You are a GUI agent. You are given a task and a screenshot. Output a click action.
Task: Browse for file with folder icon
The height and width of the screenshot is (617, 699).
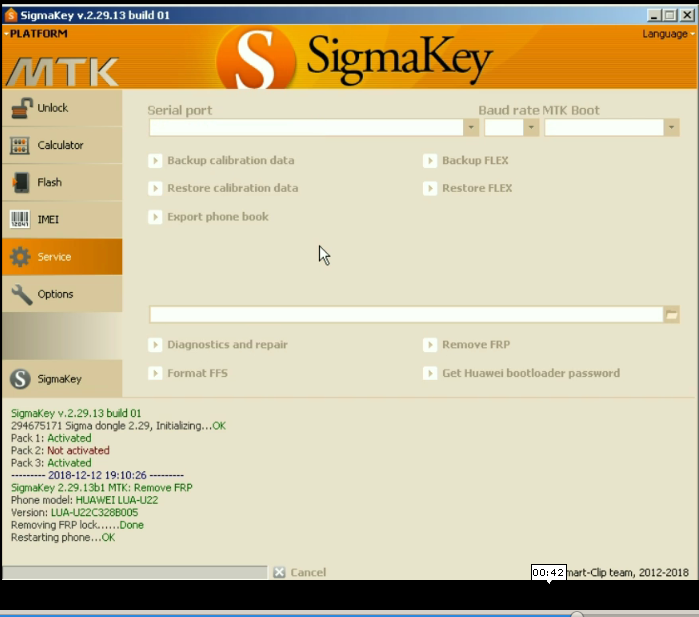coord(671,315)
